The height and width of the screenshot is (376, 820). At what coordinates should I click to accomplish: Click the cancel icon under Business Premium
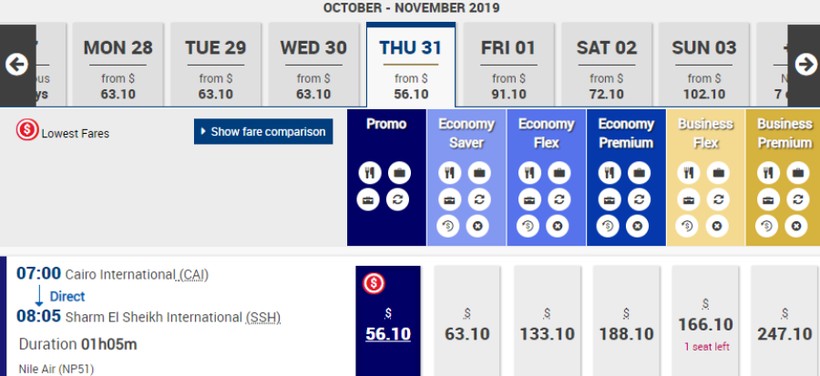[x=796, y=226]
